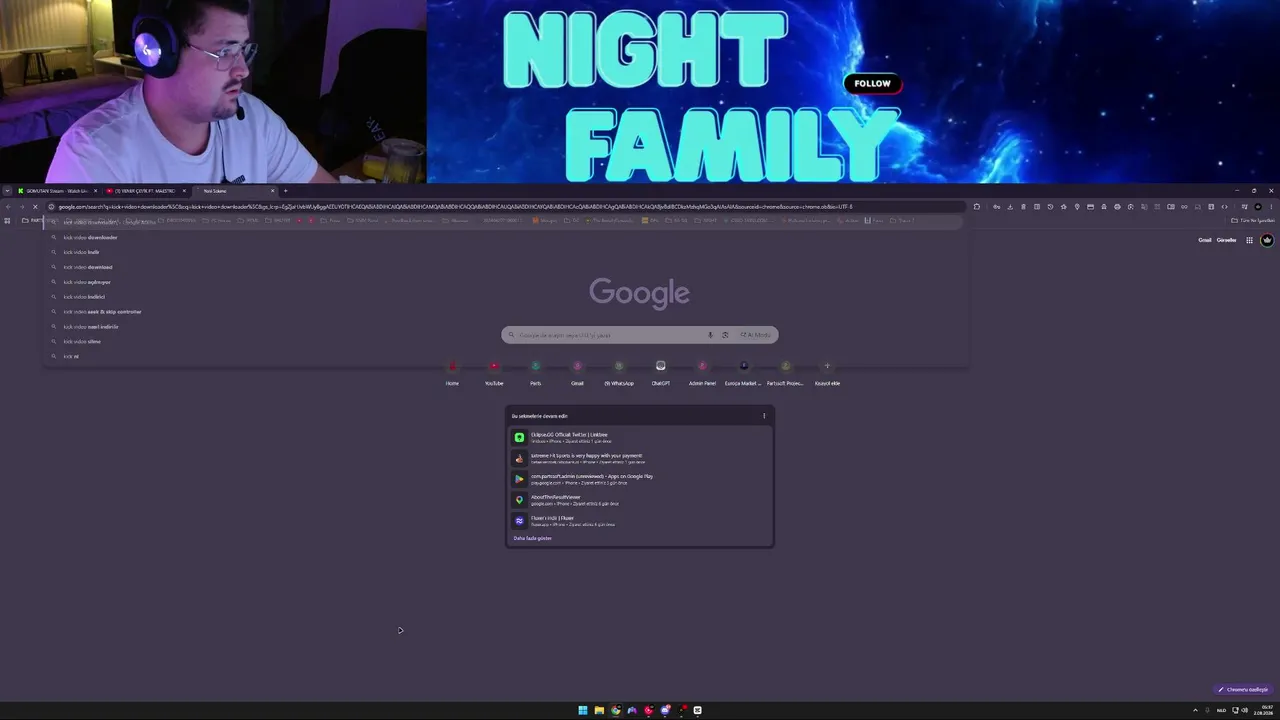Stop loading the page
Viewport: 1280px width, 720px height.
35,207
